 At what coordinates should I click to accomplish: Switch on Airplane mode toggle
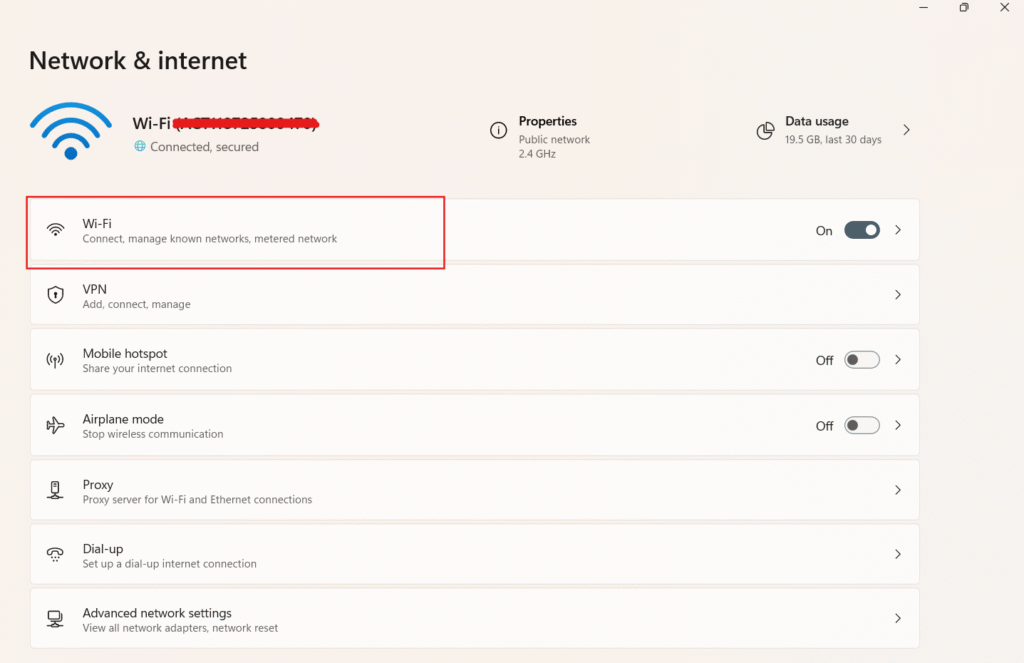coord(861,425)
